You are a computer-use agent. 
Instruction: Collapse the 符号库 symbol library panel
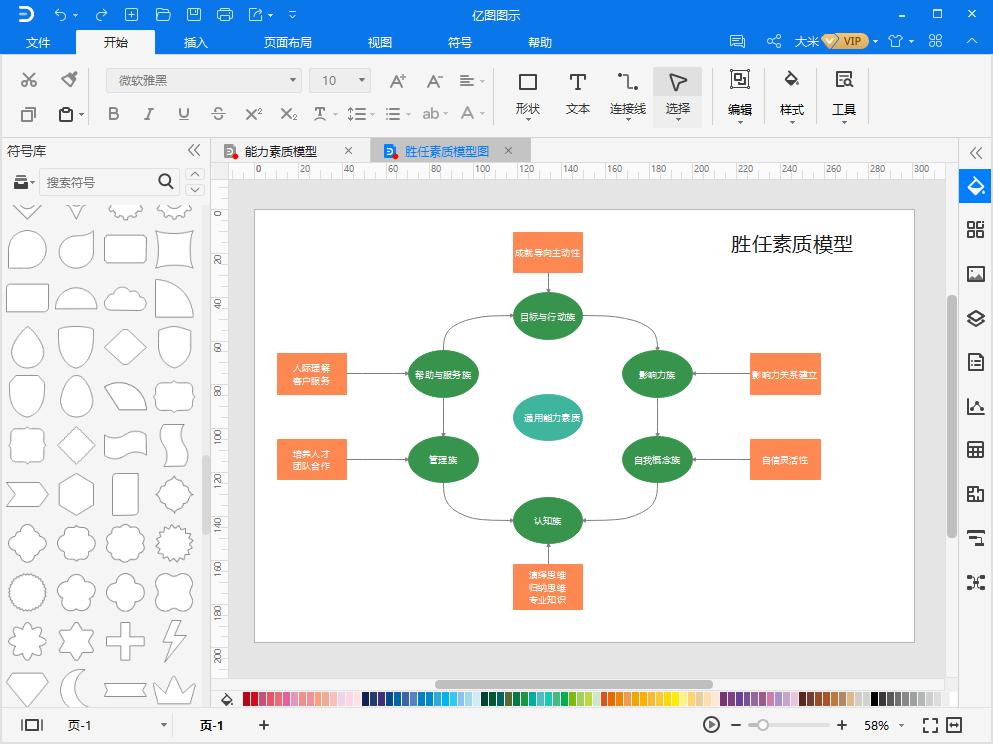tap(194, 150)
